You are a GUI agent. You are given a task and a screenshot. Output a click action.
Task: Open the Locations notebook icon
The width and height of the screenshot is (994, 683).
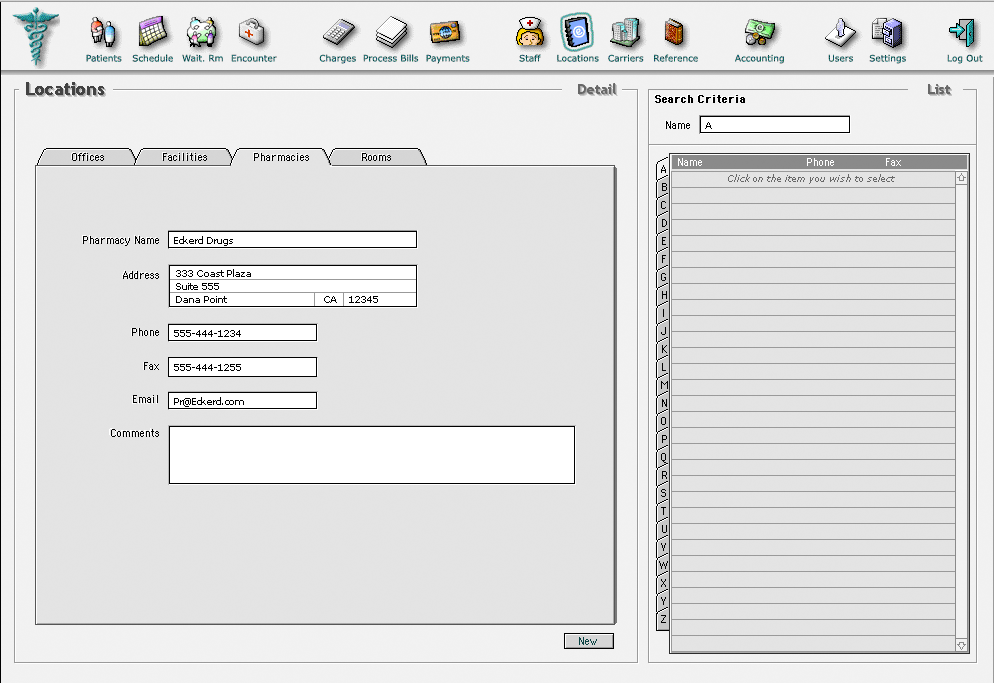tap(577, 32)
